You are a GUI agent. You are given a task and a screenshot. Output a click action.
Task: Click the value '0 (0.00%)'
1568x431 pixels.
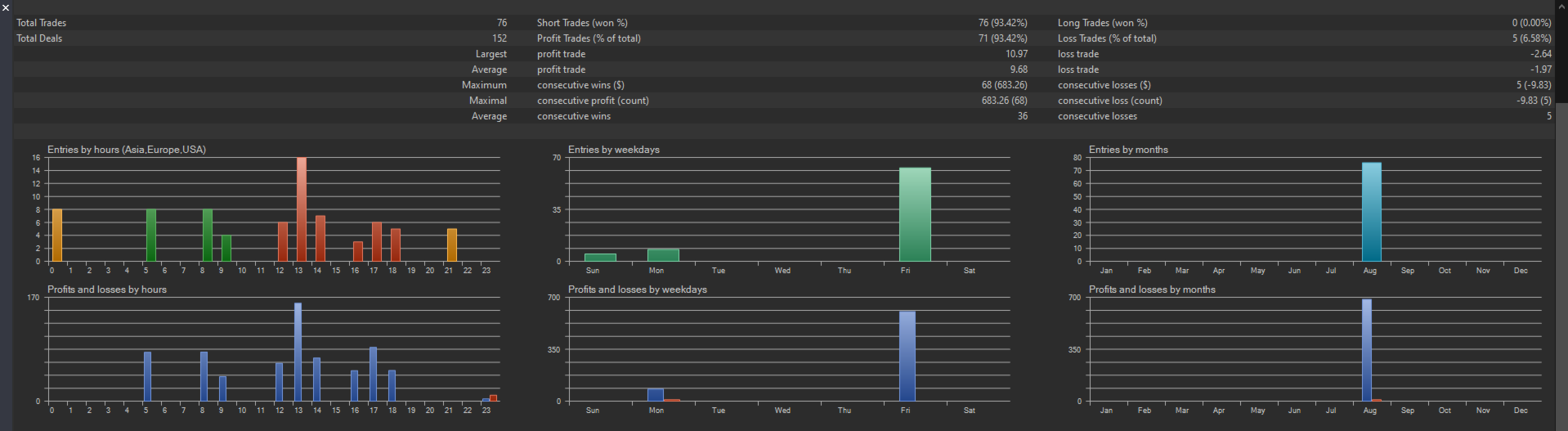1531,23
